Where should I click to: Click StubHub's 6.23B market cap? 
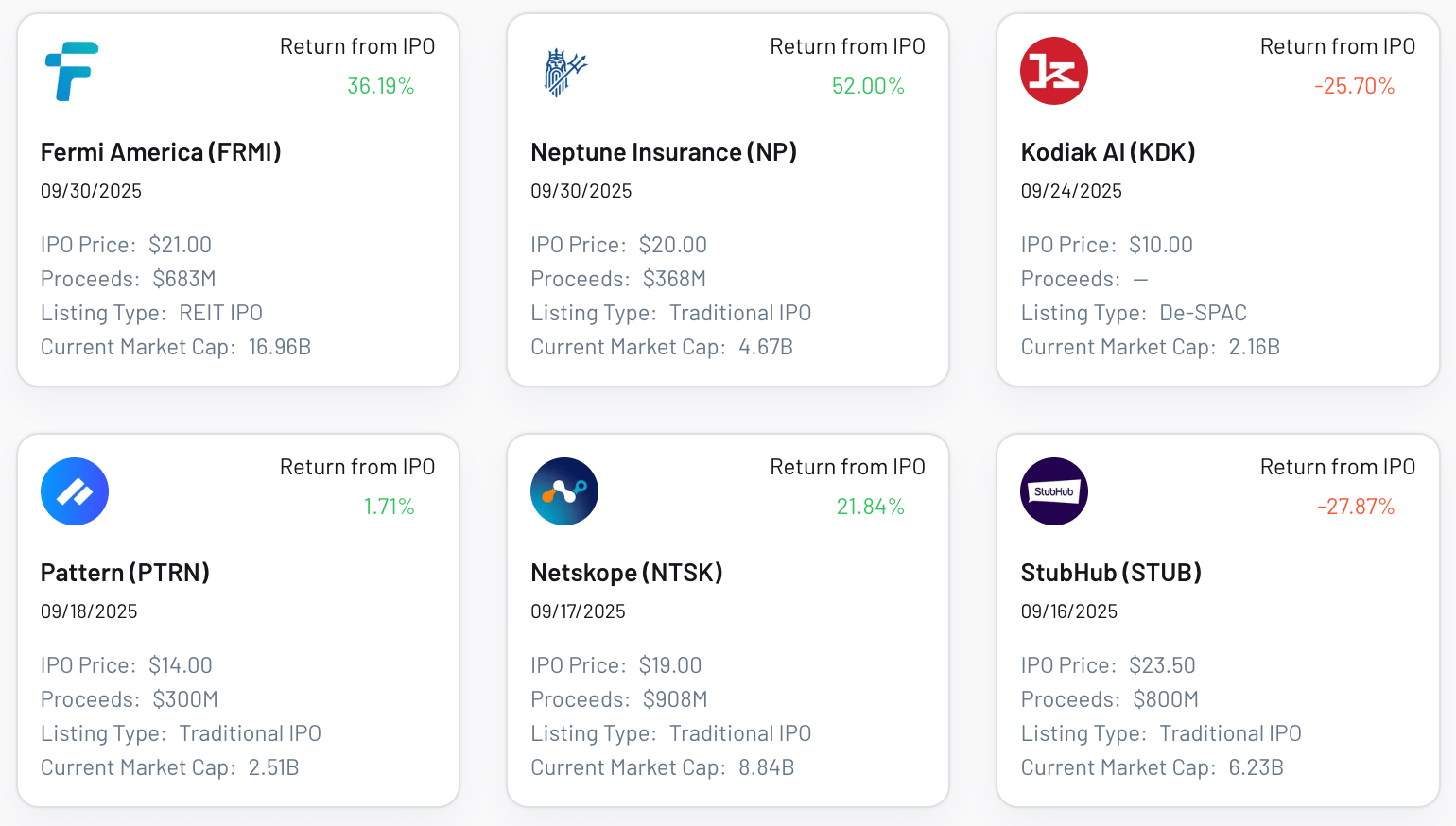point(1256,767)
